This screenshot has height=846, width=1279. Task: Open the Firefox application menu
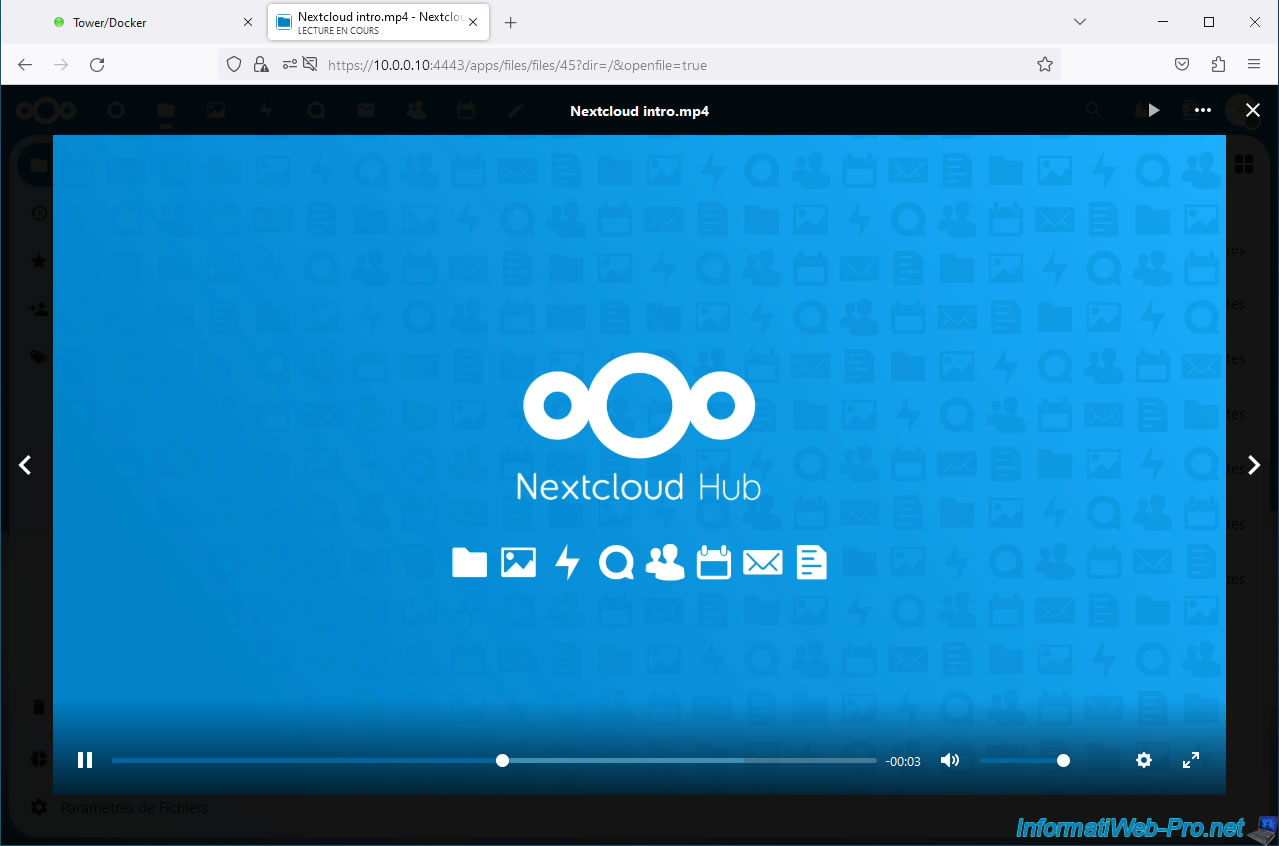[1254, 64]
